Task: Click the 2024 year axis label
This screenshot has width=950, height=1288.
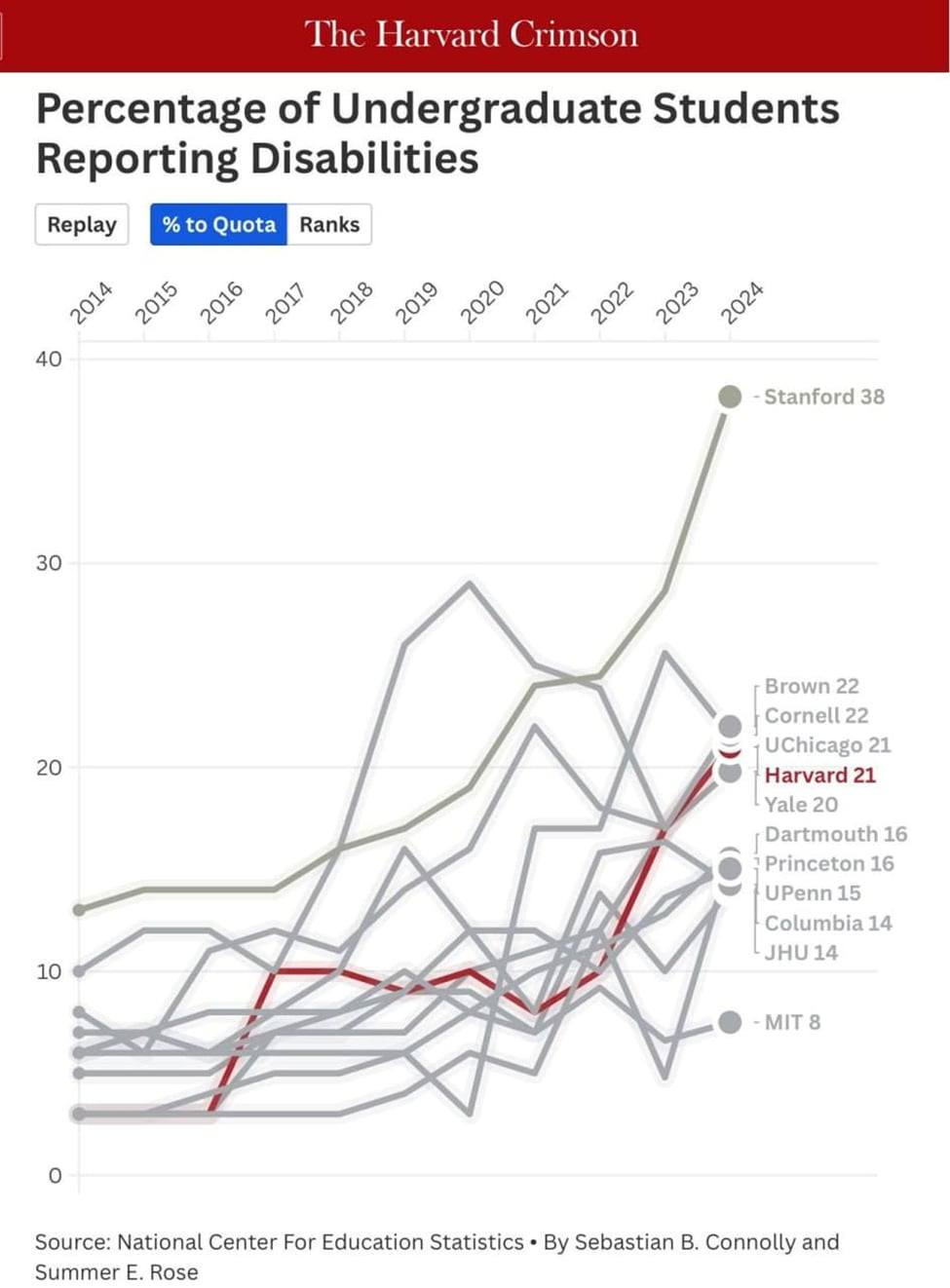Action: [741, 303]
